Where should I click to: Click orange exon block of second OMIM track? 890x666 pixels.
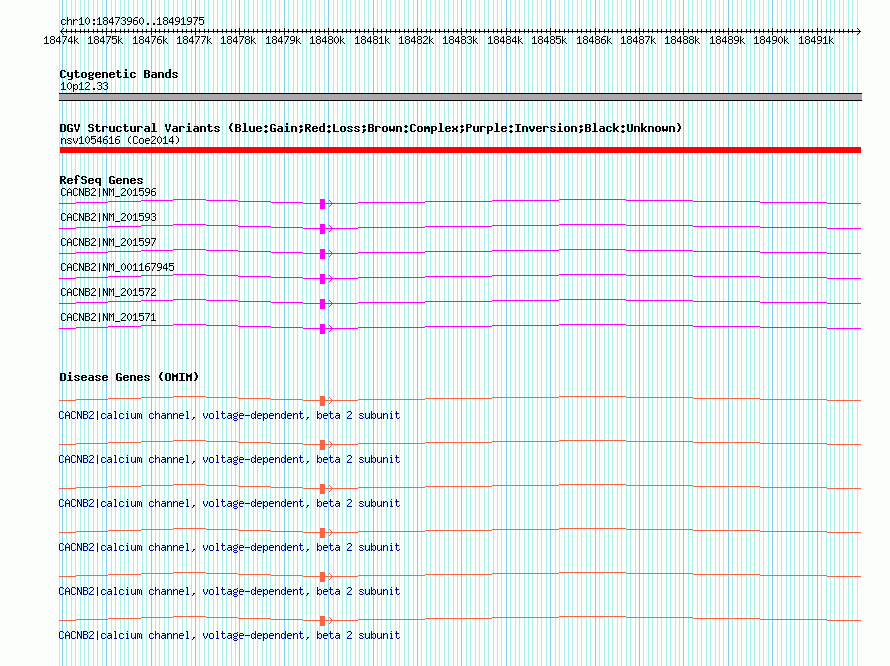pyautogui.click(x=322, y=445)
